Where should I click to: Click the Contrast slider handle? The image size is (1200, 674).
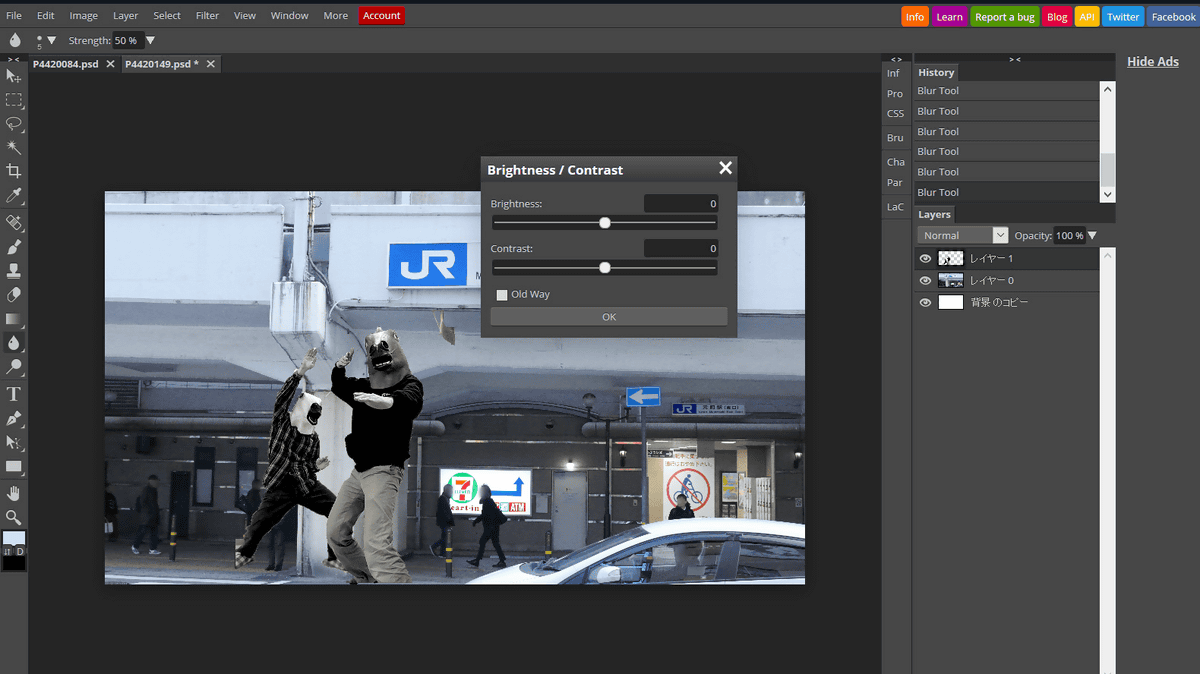click(x=605, y=267)
